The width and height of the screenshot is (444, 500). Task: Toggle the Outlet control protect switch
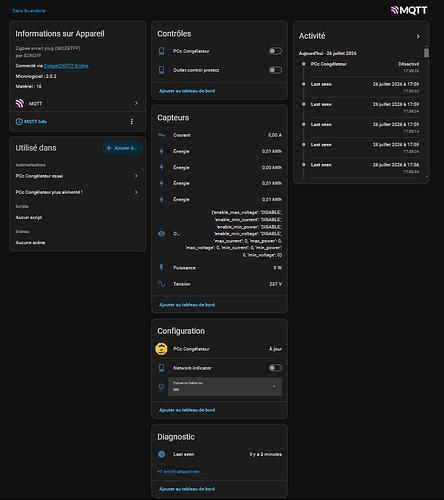[x=275, y=70]
